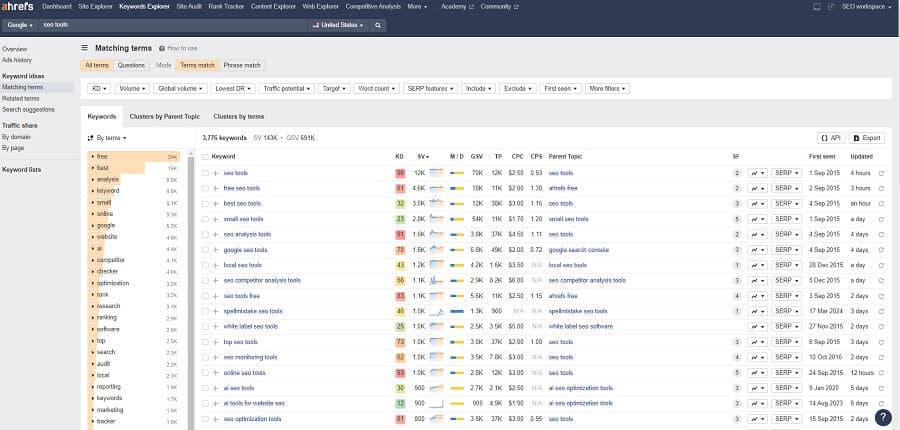The width and height of the screenshot is (900, 430).
Task: Check the free seo tools checkbox
Action: [x=205, y=188]
